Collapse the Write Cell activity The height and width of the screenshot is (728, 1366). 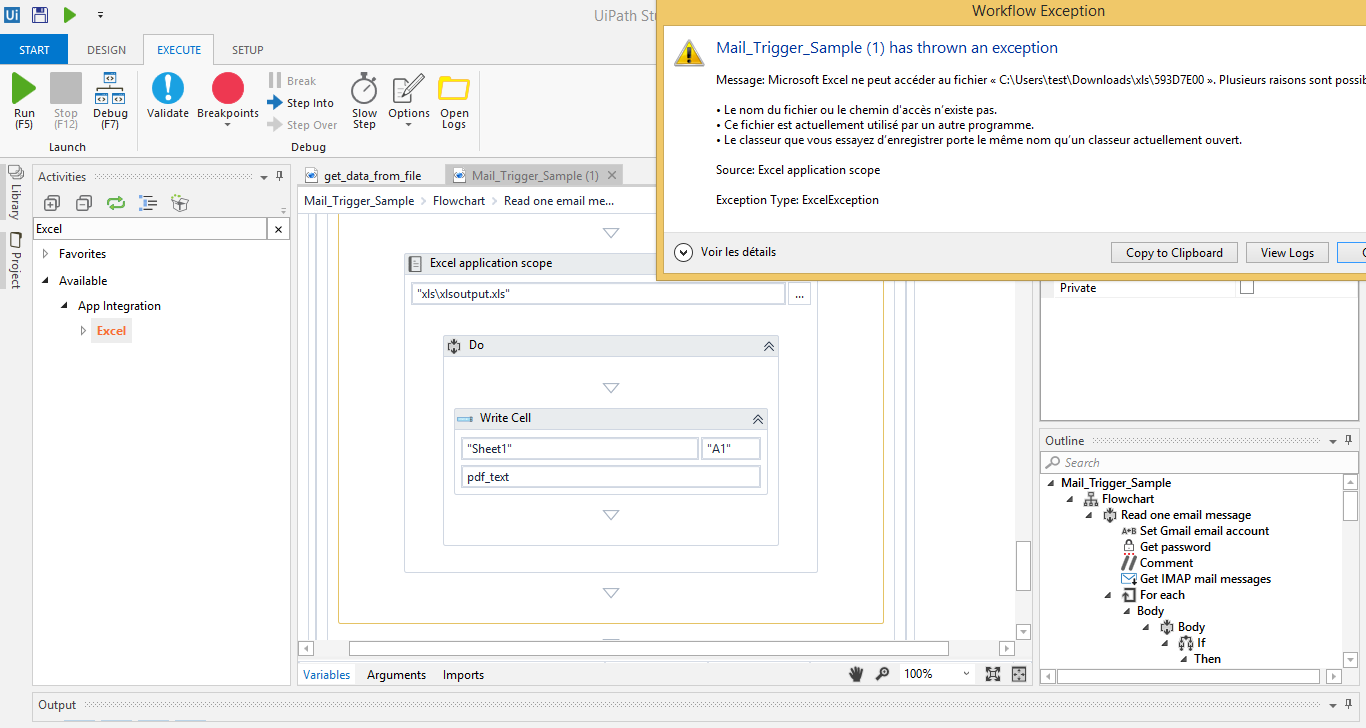click(758, 419)
